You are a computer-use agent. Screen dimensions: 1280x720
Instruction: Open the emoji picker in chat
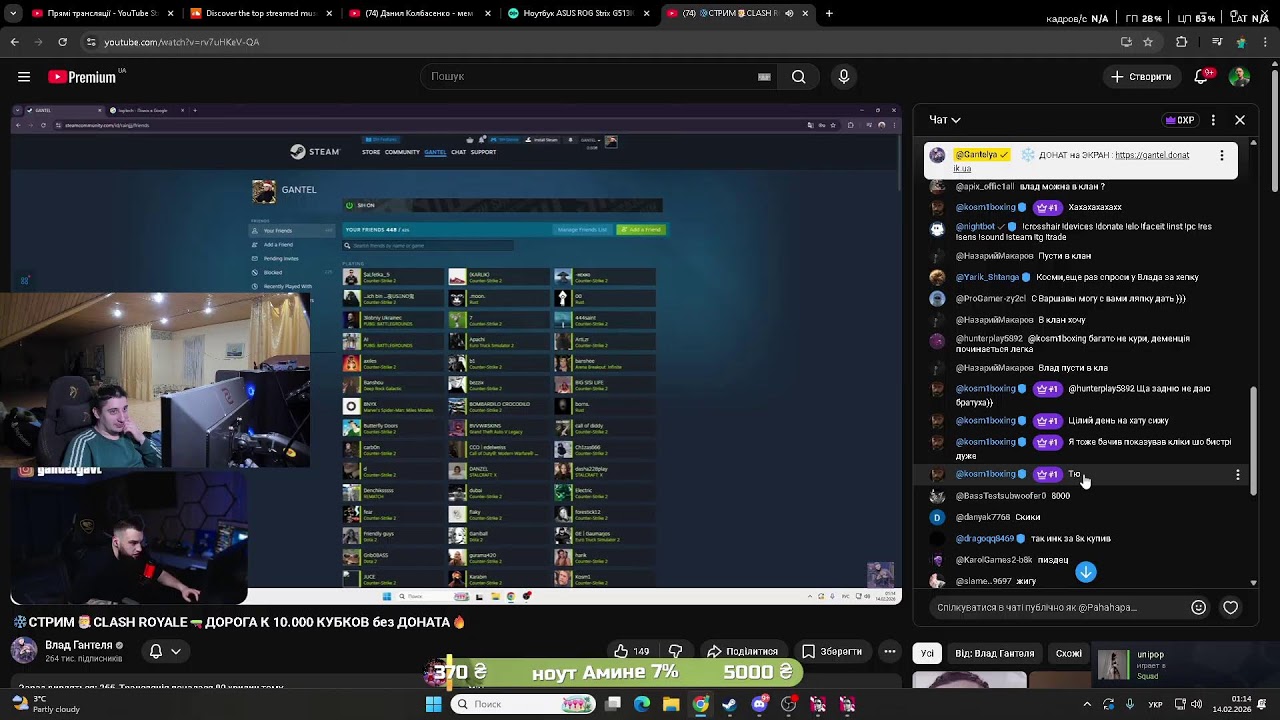(x=1198, y=607)
